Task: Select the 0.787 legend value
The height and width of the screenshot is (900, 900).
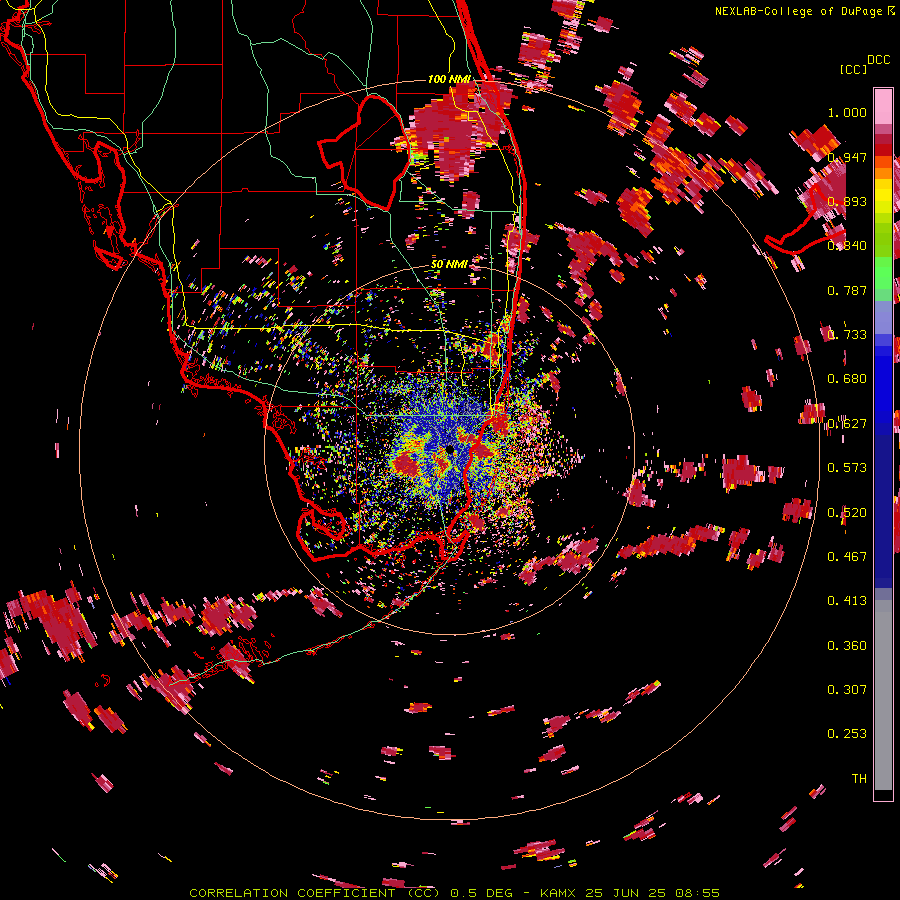Action: click(x=847, y=290)
